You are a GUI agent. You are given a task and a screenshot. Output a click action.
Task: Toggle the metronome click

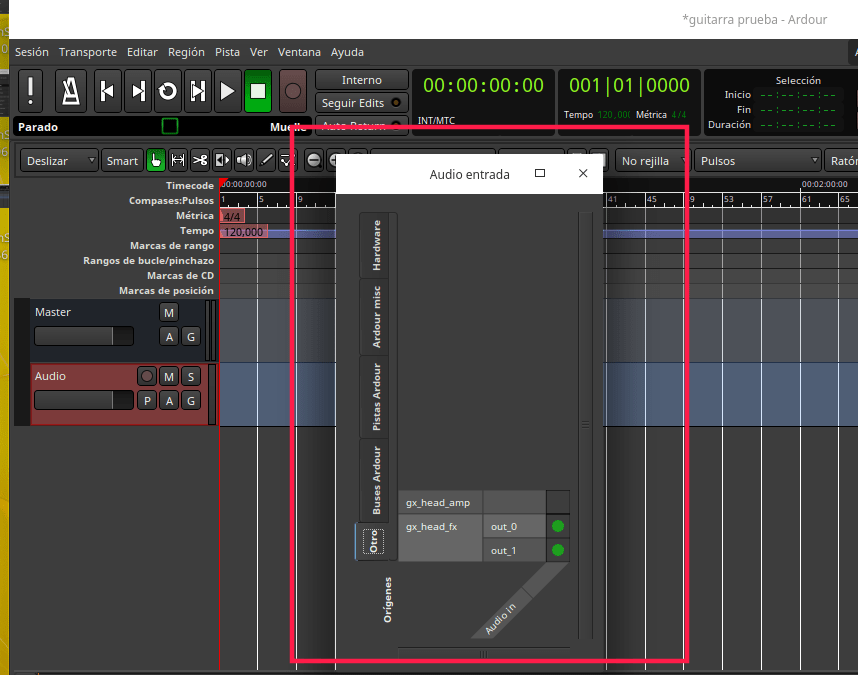[x=70, y=92]
